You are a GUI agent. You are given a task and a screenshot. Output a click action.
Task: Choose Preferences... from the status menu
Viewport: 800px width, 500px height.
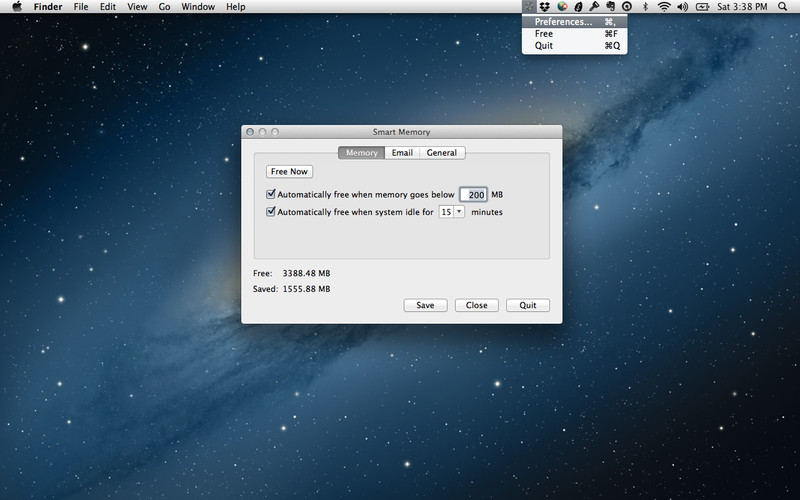coord(574,22)
